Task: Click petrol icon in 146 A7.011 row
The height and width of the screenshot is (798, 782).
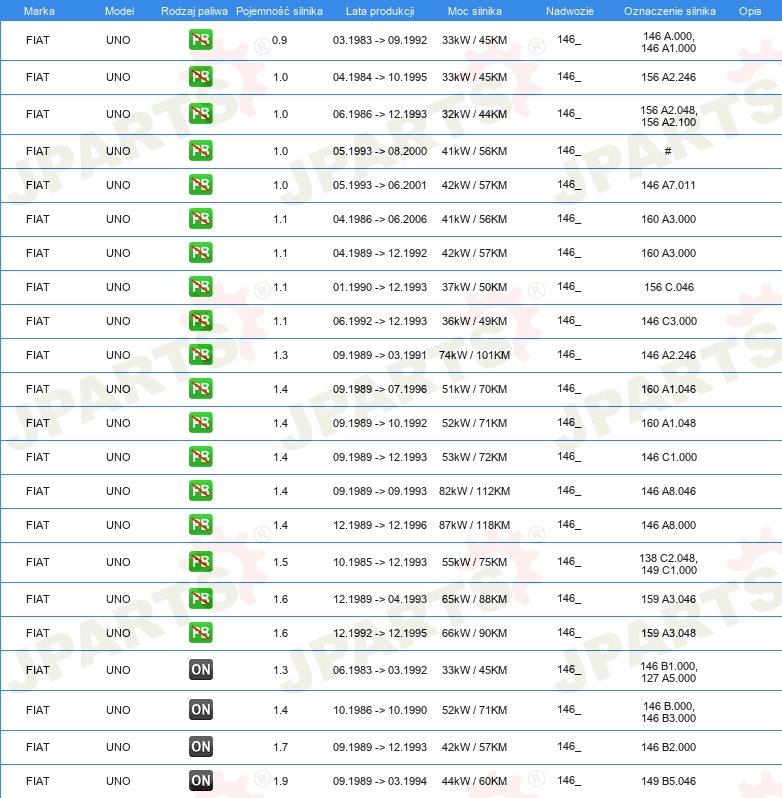Action: [x=200, y=185]
